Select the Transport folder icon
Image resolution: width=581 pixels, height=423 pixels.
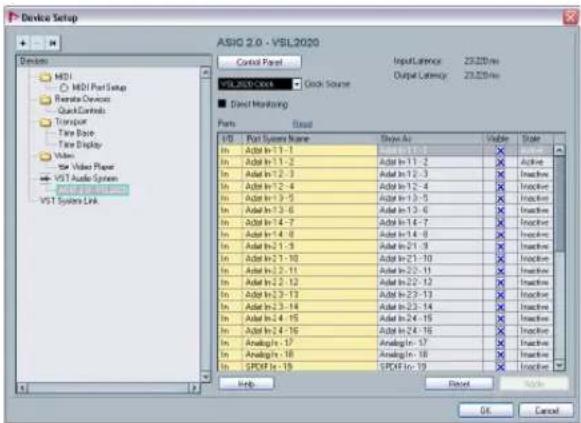(45, 122)
